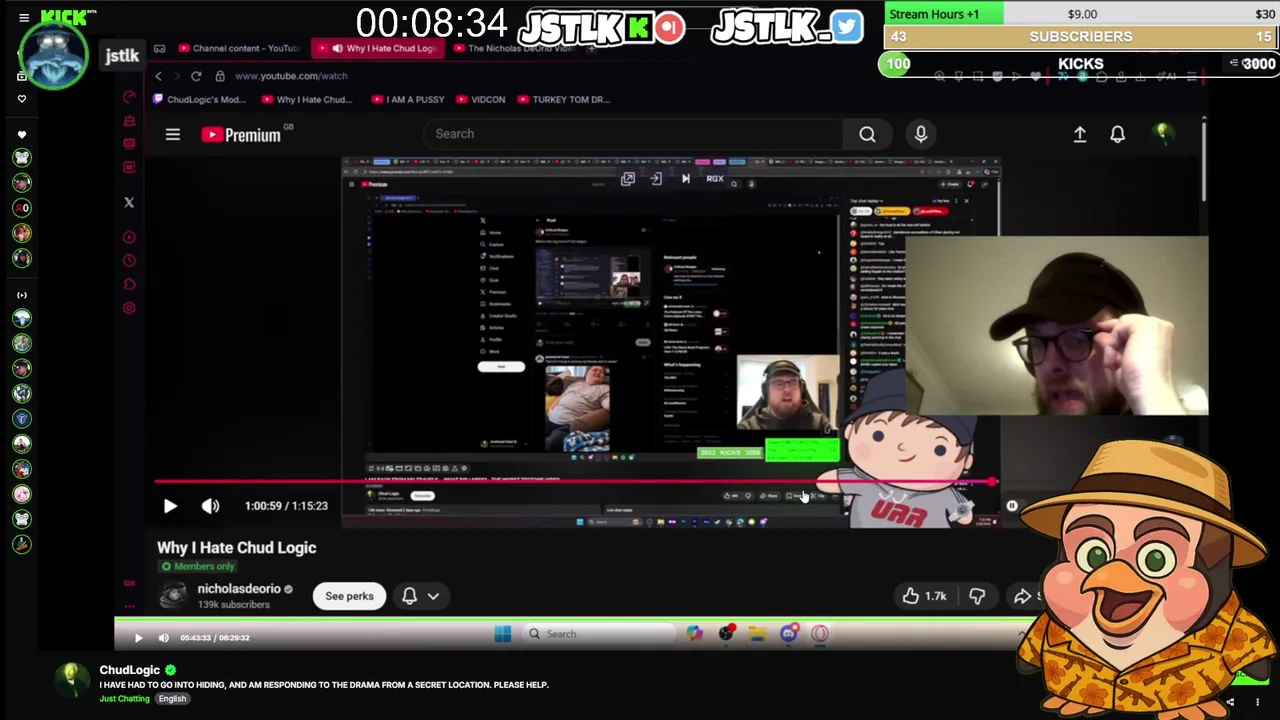
Task: Open the VIDCON bookmark
Action: coord(480,99)
